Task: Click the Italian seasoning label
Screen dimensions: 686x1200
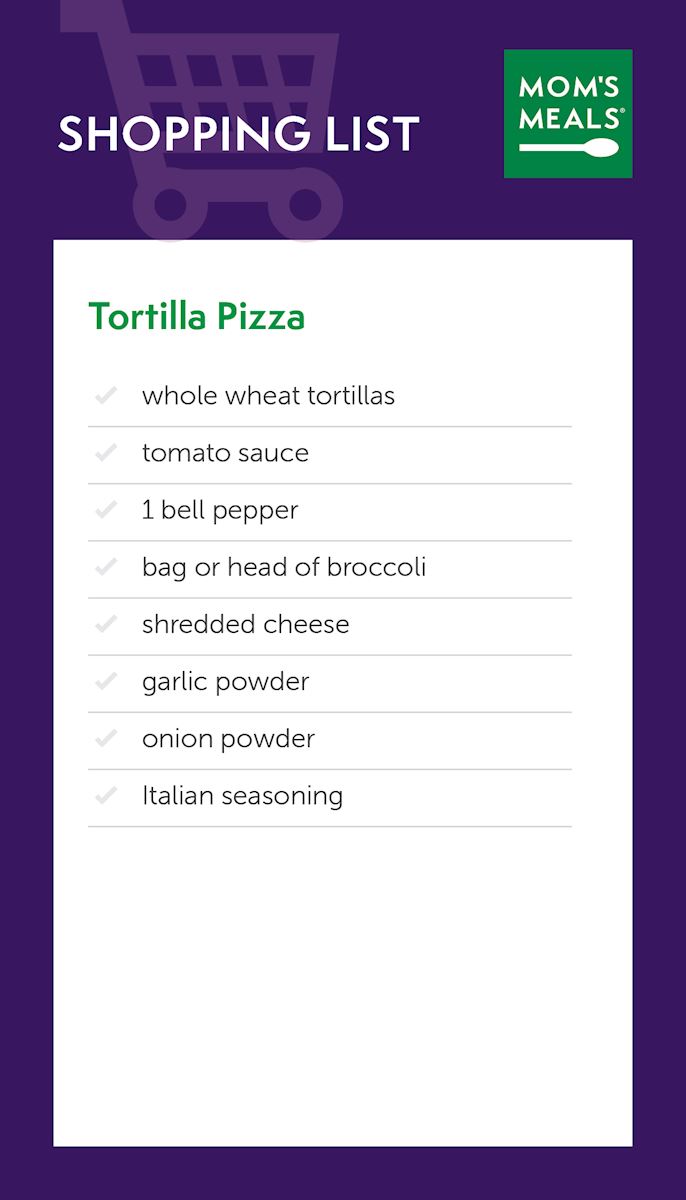Action: click(242, 796)
